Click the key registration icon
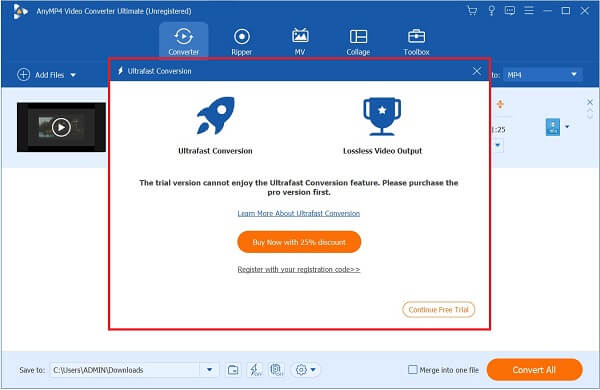Screen dimensions: 600x390 (491, 11)
